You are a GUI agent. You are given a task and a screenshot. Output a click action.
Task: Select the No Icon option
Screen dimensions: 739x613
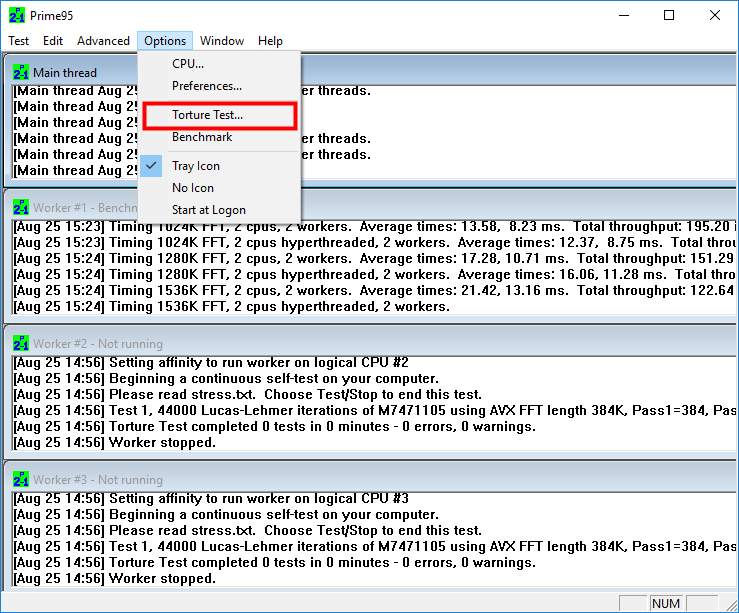click(192, 188)
